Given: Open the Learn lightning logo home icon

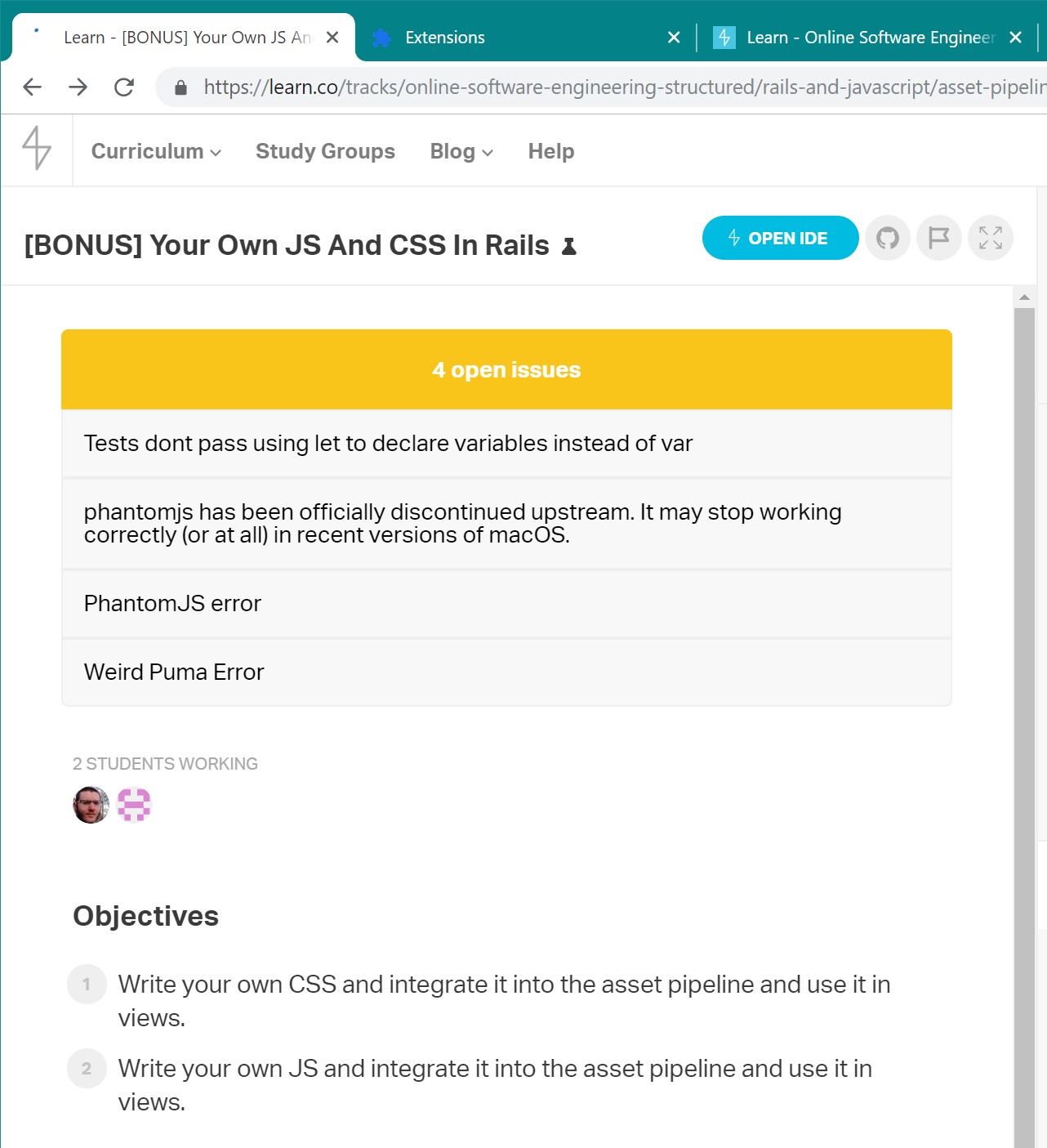Looking at the screenshot, I should pos(37,150).
